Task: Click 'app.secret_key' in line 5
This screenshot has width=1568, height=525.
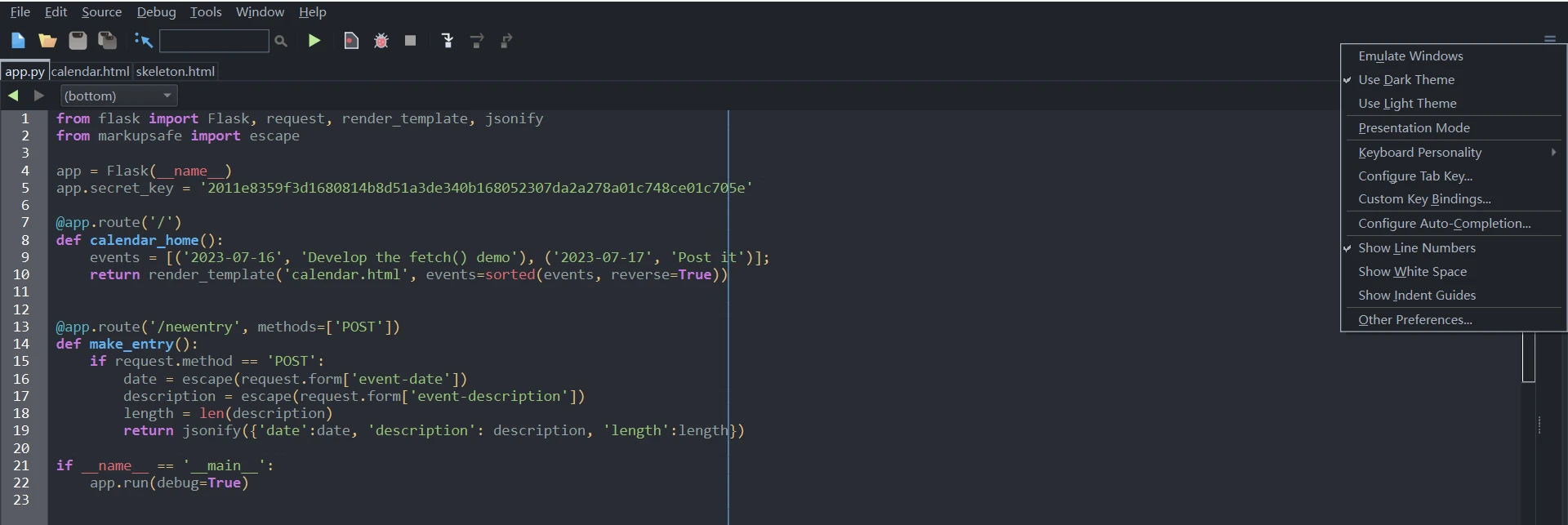Action: point(114,188)
